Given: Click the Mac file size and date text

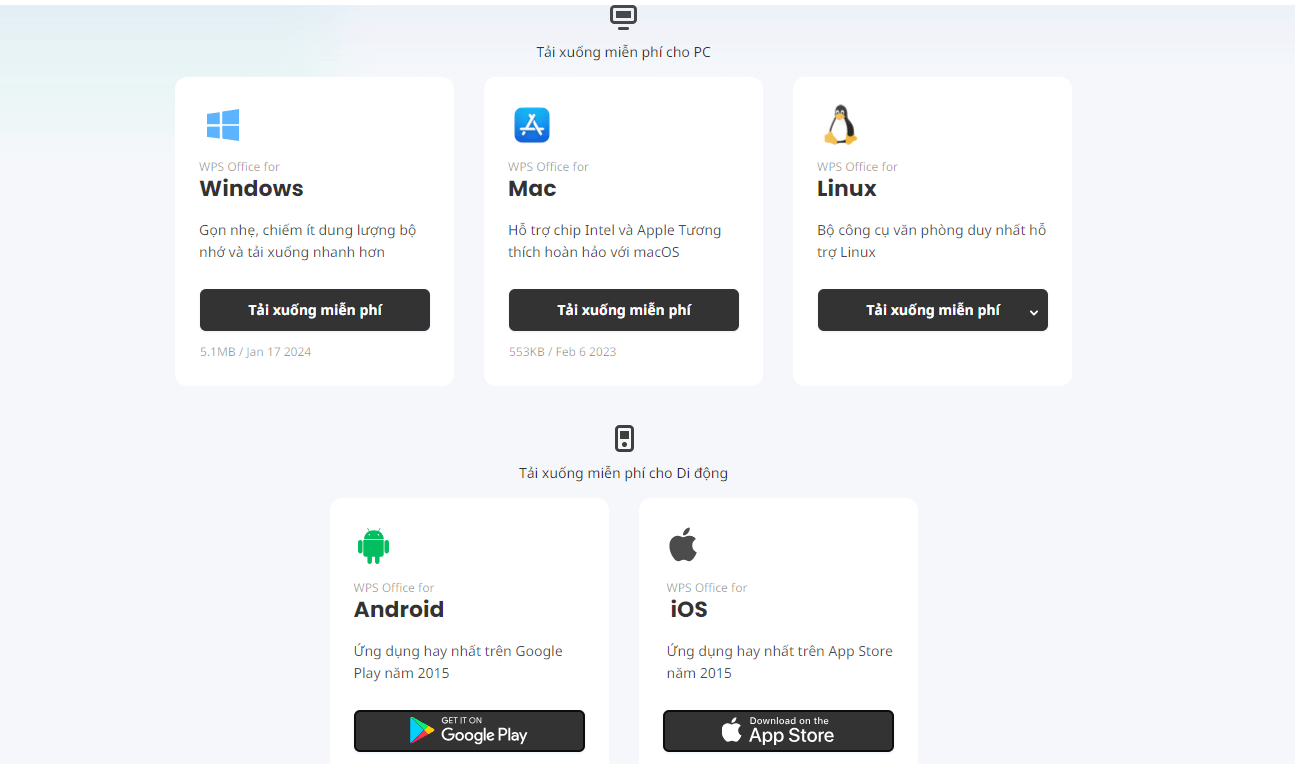Looking at the screenshot, I should click(x=562, y=352).
